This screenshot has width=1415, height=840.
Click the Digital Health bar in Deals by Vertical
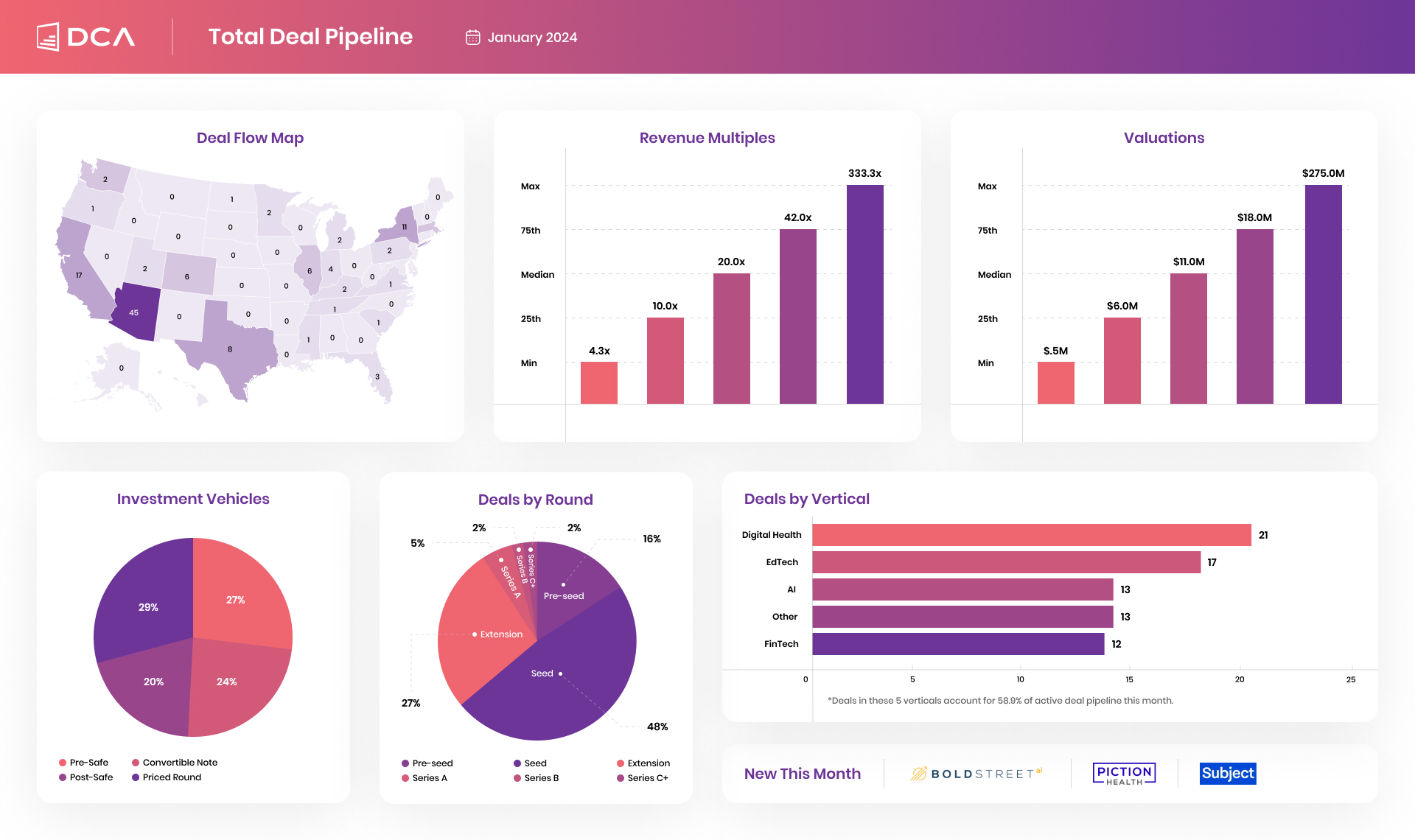pos(1030,535)
